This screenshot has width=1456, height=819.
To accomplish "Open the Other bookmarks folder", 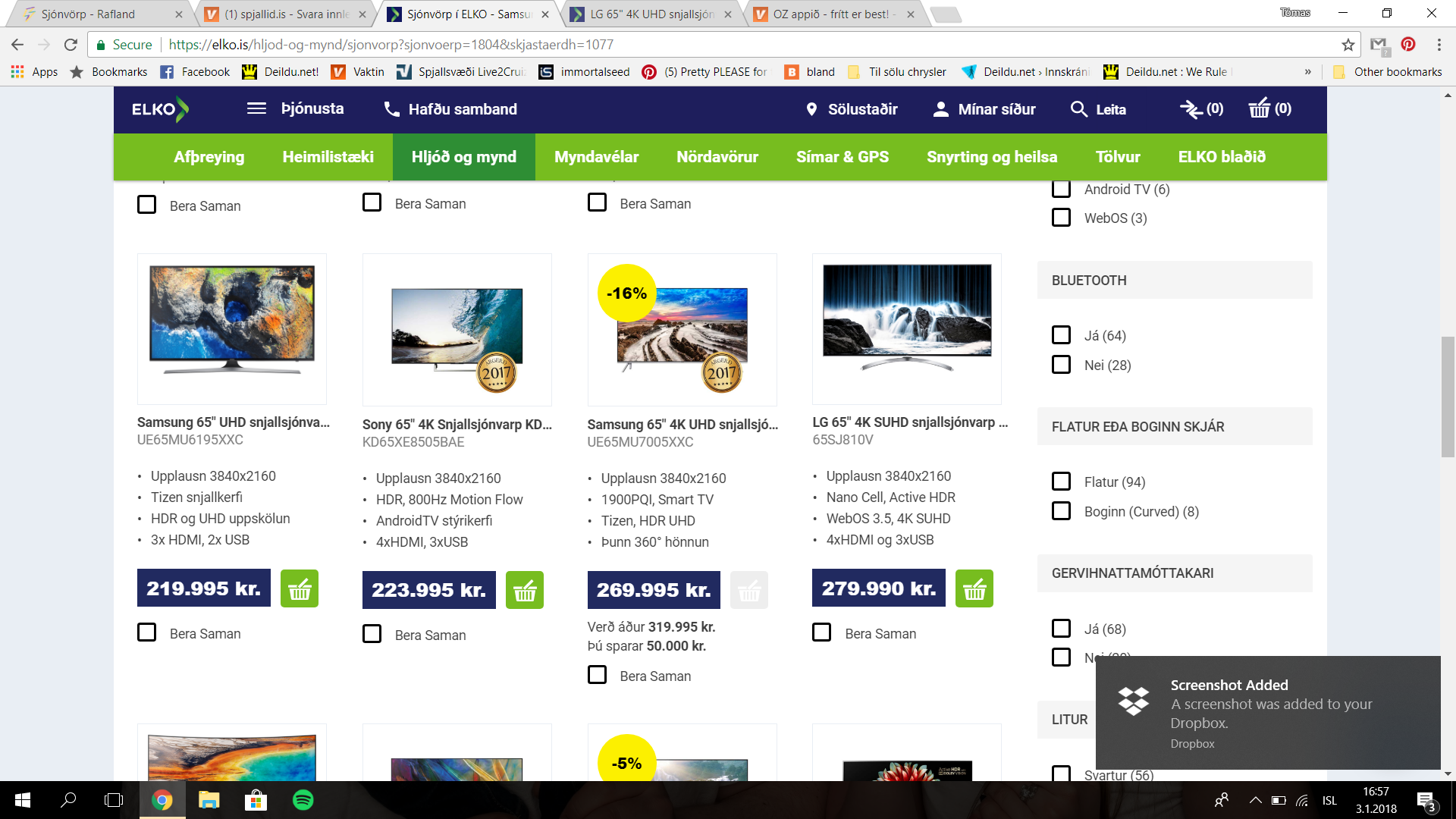I will point(1386,72).
